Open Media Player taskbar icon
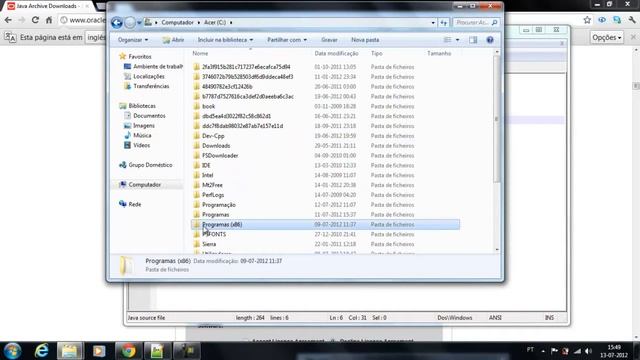This screenshot has height=360, width=640. coord(99,351)
